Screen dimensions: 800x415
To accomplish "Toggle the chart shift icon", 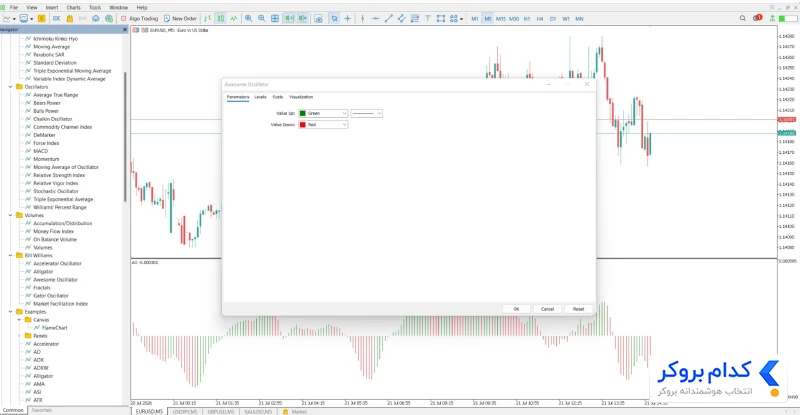I will click(x=303, y=18).
